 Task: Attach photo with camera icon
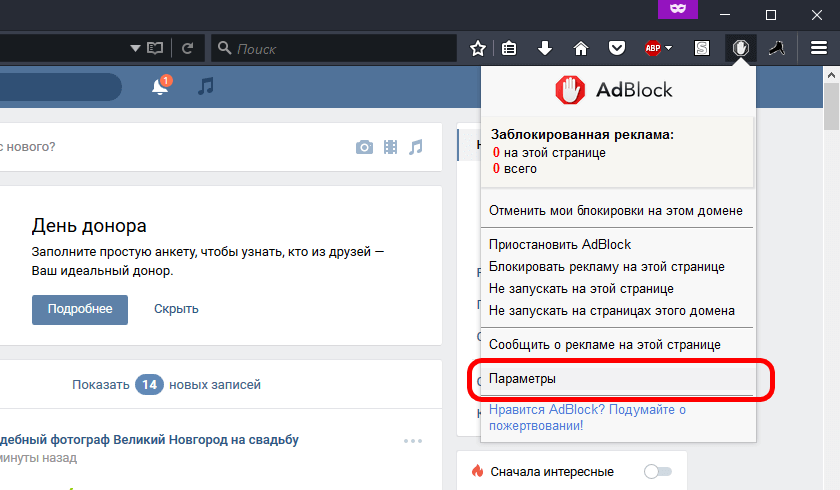[364, 147]
